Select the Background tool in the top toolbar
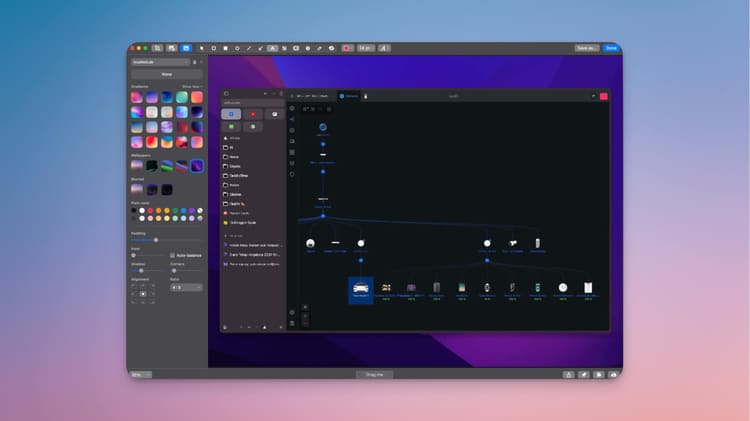This screenshot has width=750, height=421. pyautogui.click(x=186, y=48)
